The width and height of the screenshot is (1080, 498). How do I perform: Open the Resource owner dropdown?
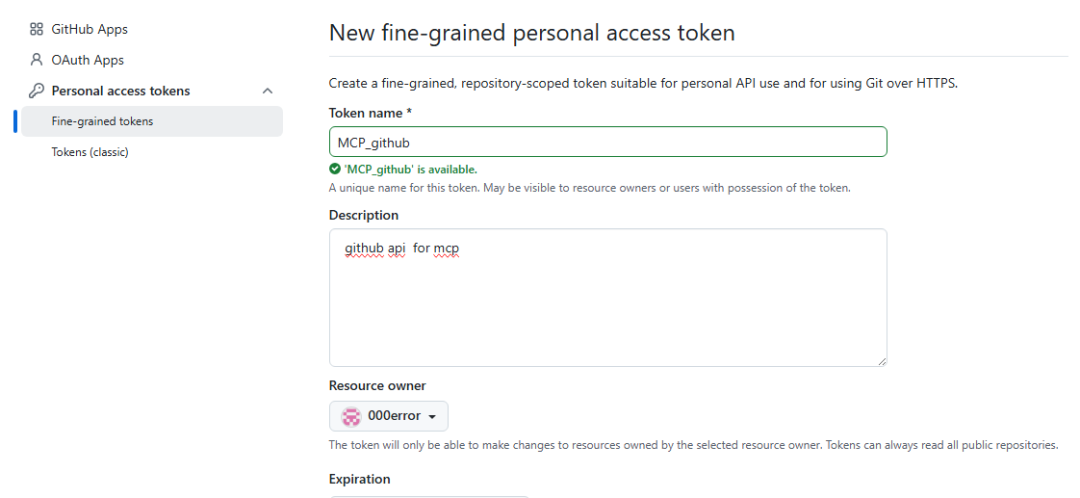[x=389, y=416]
